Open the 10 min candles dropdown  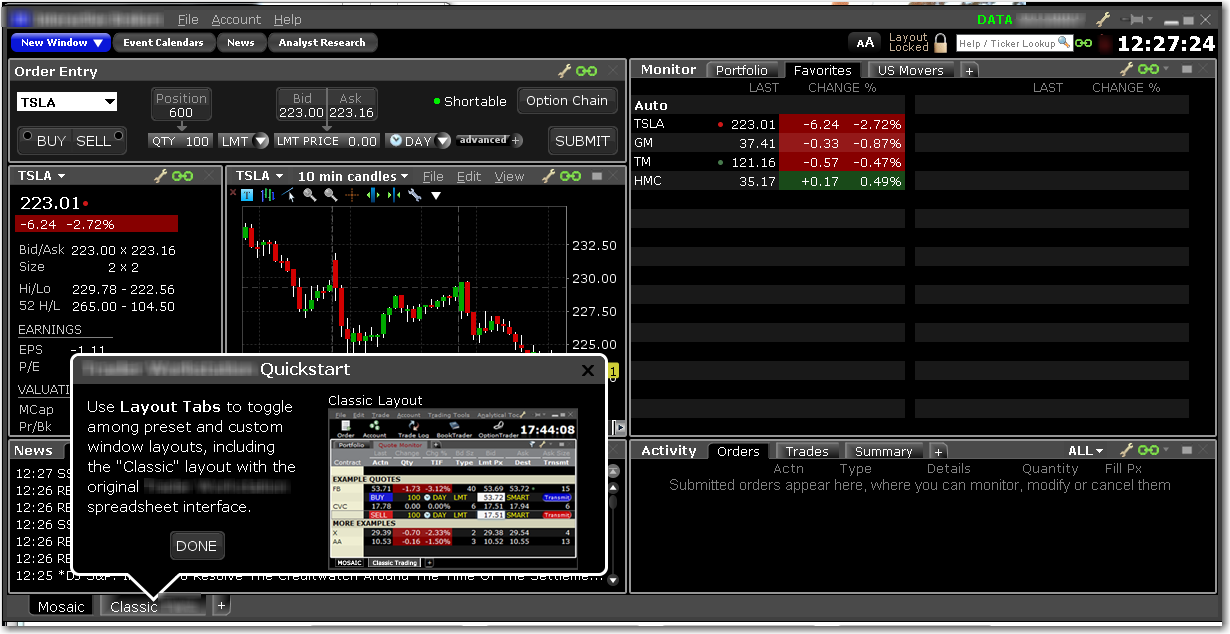pos(353,176)
